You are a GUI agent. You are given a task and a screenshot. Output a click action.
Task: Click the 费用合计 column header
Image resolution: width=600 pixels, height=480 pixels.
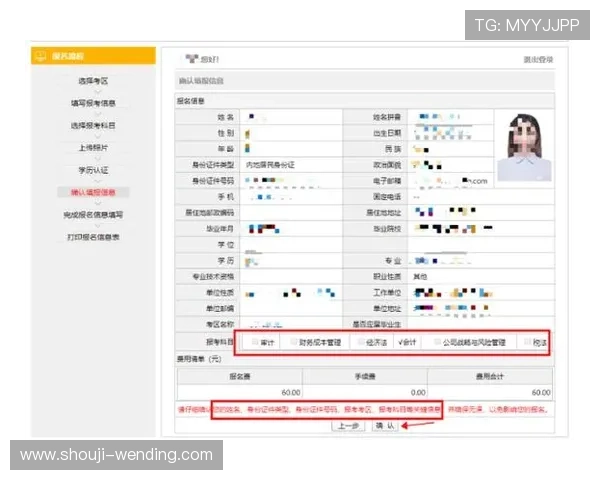pyautogui.click(x=490, y=376)
